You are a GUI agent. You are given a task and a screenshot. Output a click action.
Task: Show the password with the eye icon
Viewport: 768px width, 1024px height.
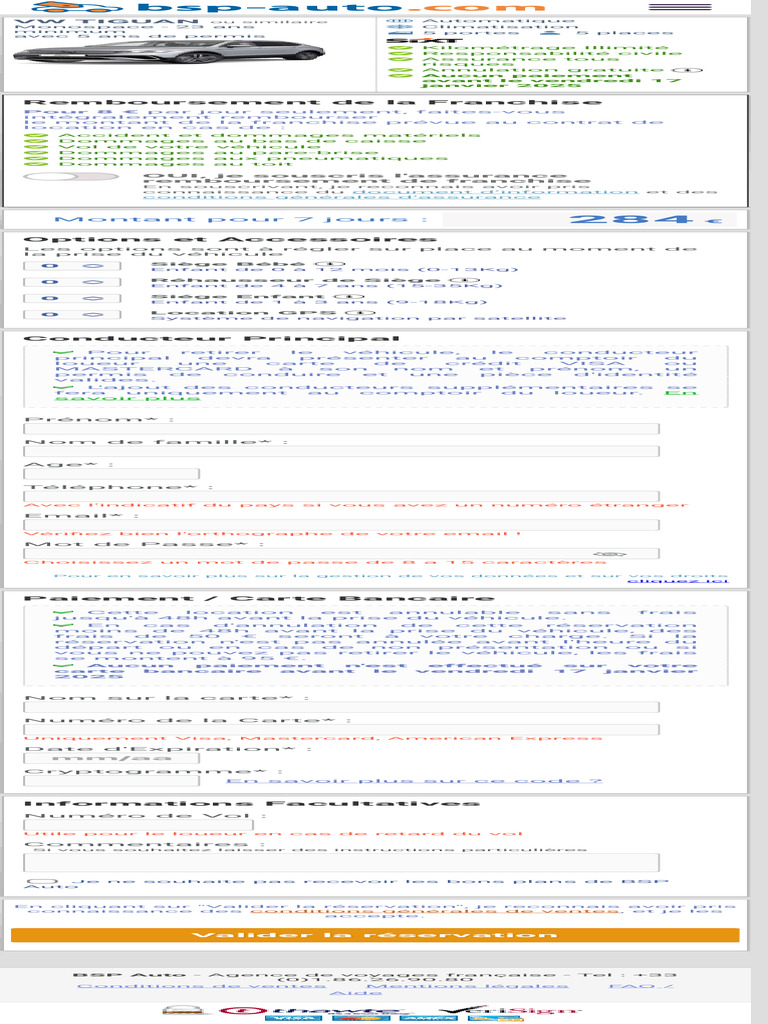609,554
